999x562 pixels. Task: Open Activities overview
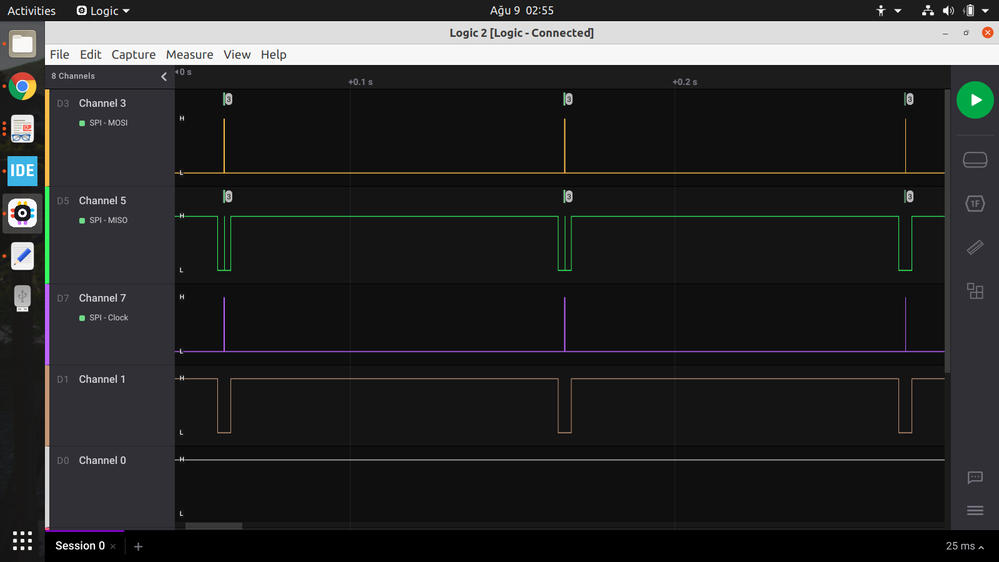tap(31, 11)
